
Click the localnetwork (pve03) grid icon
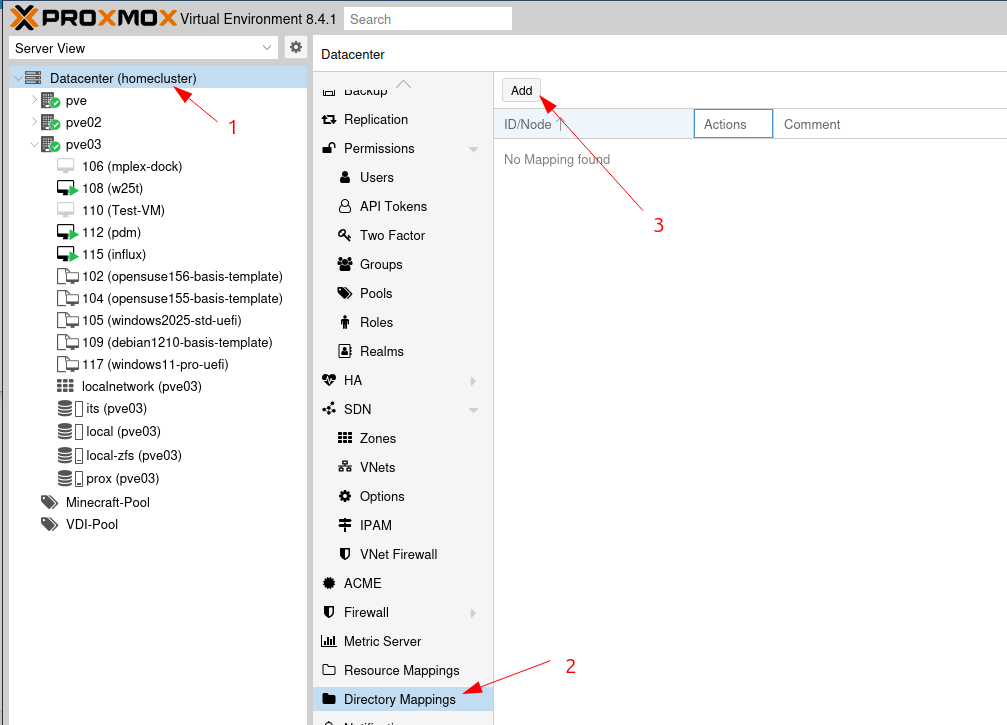(x=65, y=386)
